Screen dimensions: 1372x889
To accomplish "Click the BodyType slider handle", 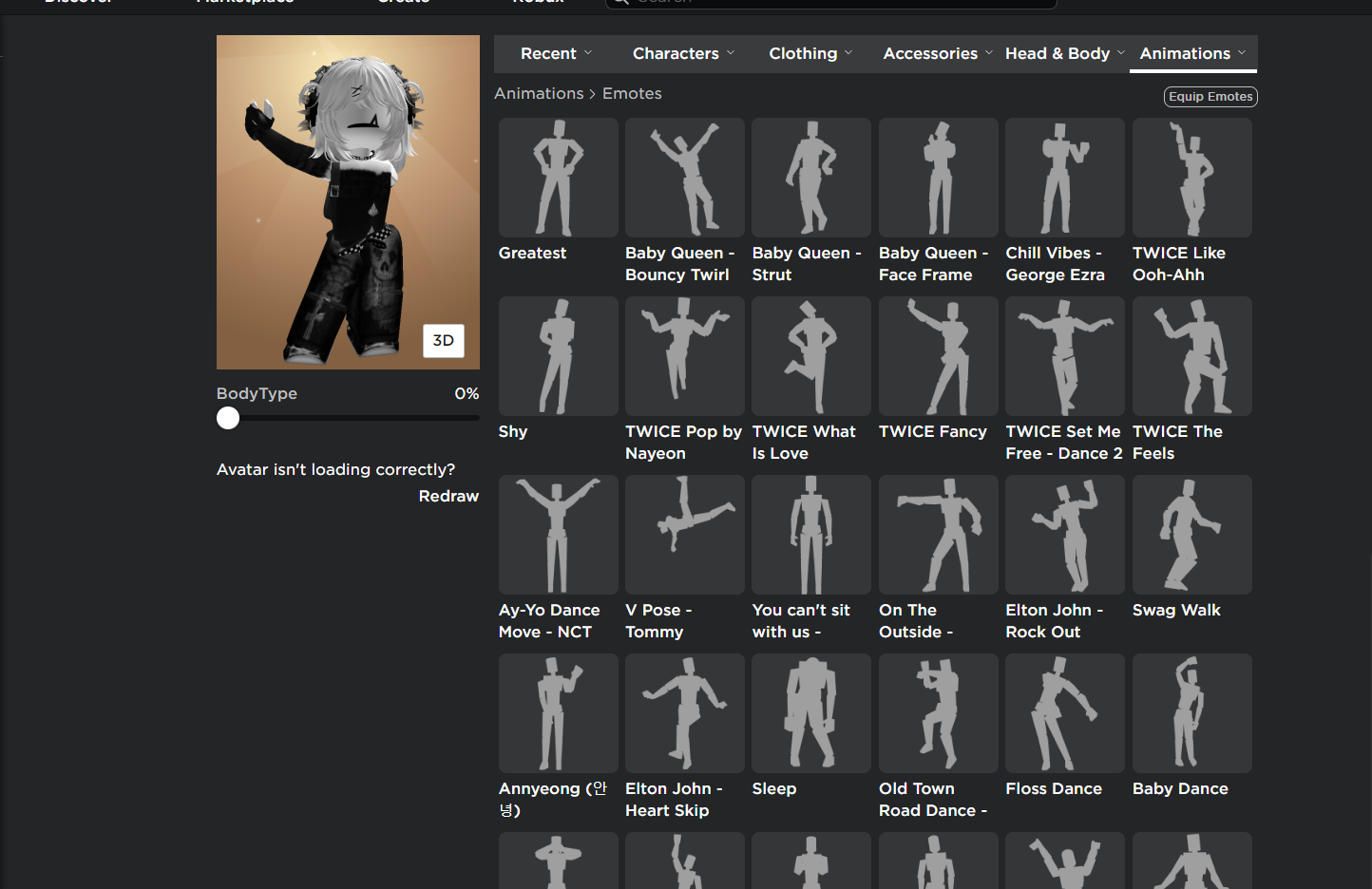I will pyautogui.click(x=228, y=418).
